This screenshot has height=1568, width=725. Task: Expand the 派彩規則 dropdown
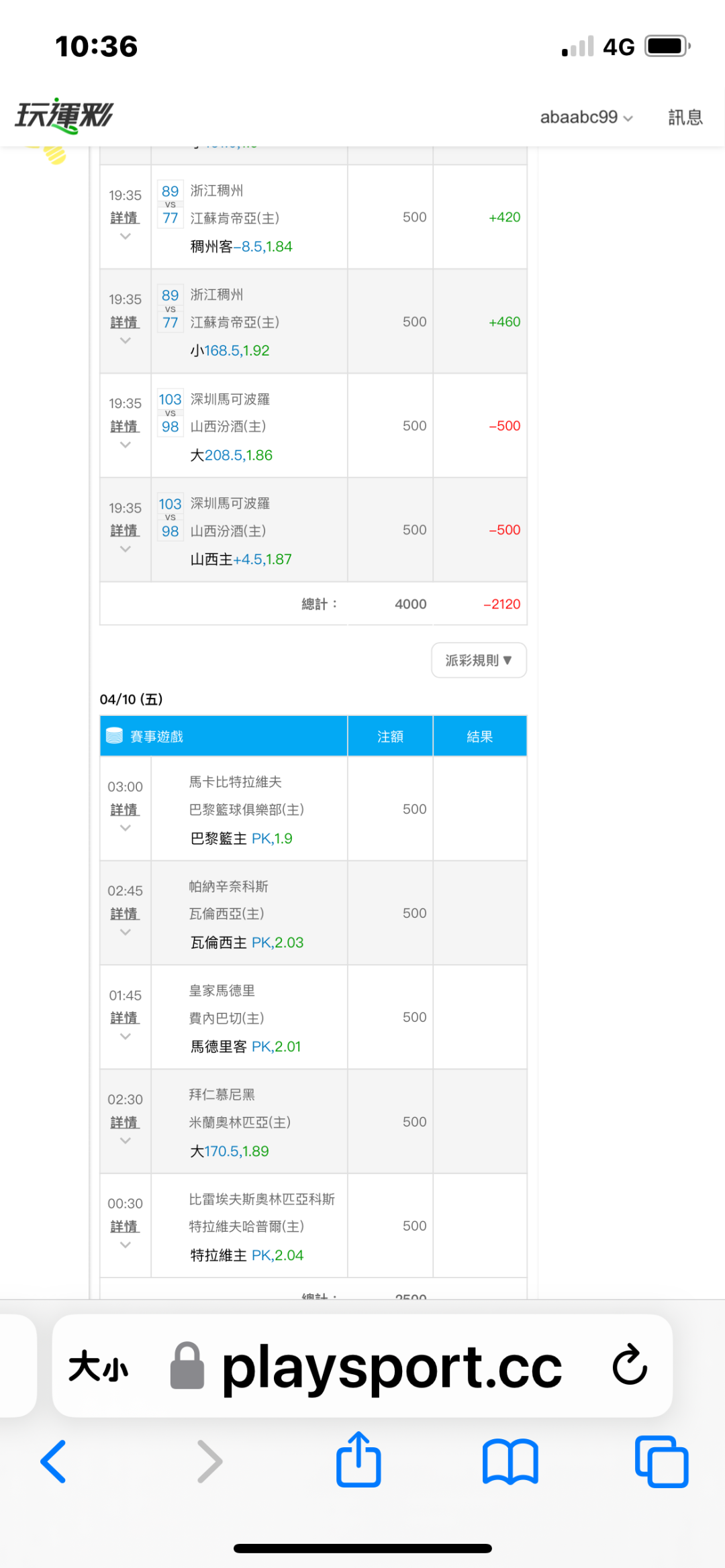pos(479,660)
